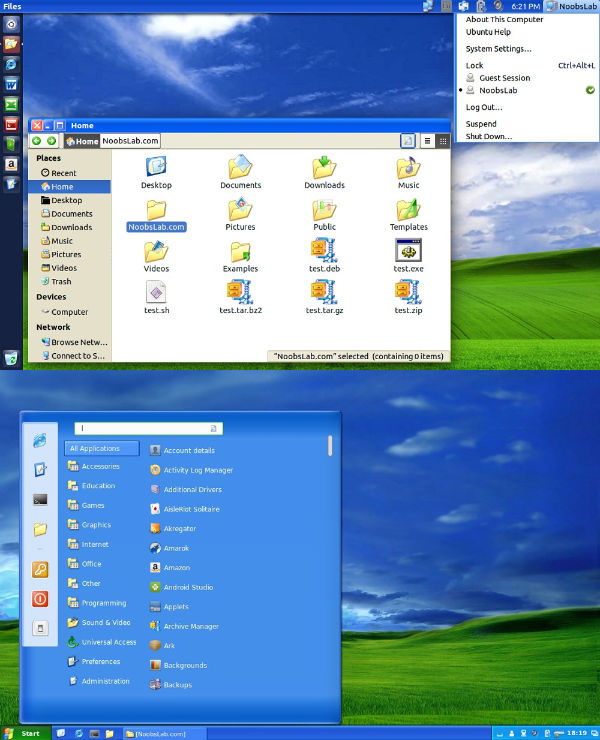Select the test.tar.bz2 archive
600x740 pixels.
pos(240,292)
